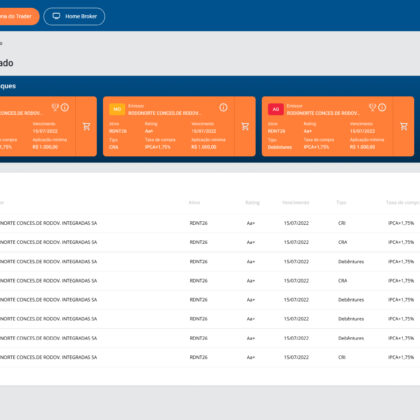The width and height of the screenshot is (420, 420).
Task: Click the monitor icon in Home Broker
Action: [56, 16]
